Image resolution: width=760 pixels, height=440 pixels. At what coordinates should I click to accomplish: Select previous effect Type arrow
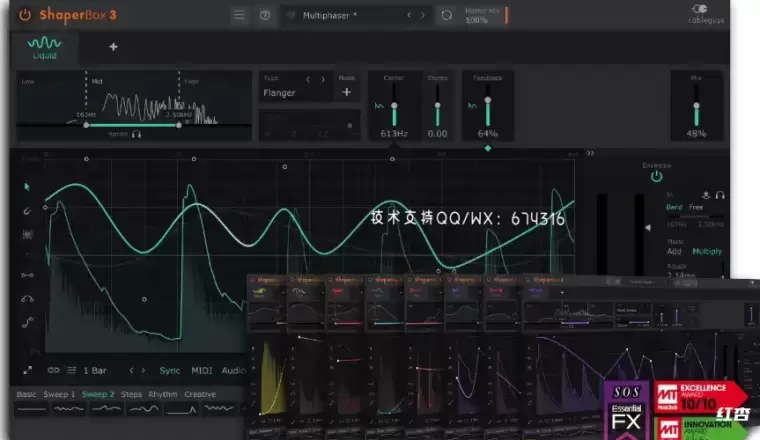pyautogui.click(x=308, y=79)
